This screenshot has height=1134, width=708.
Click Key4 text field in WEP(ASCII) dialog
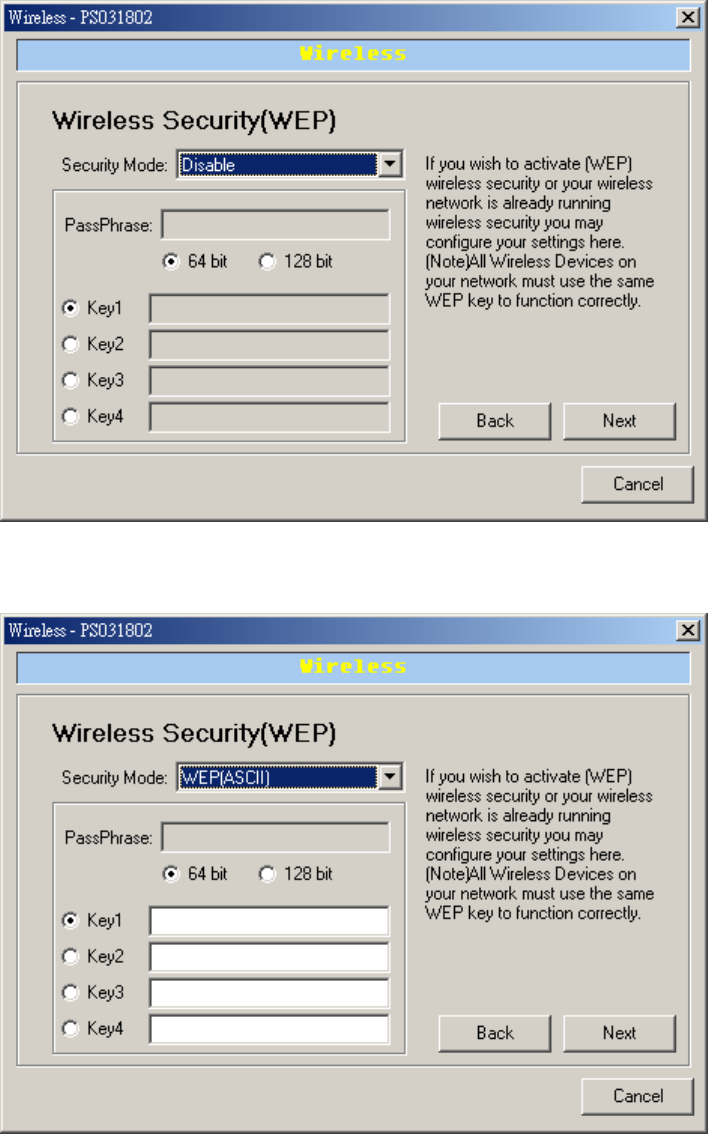pyautogui.click(x=269, y=1029)
